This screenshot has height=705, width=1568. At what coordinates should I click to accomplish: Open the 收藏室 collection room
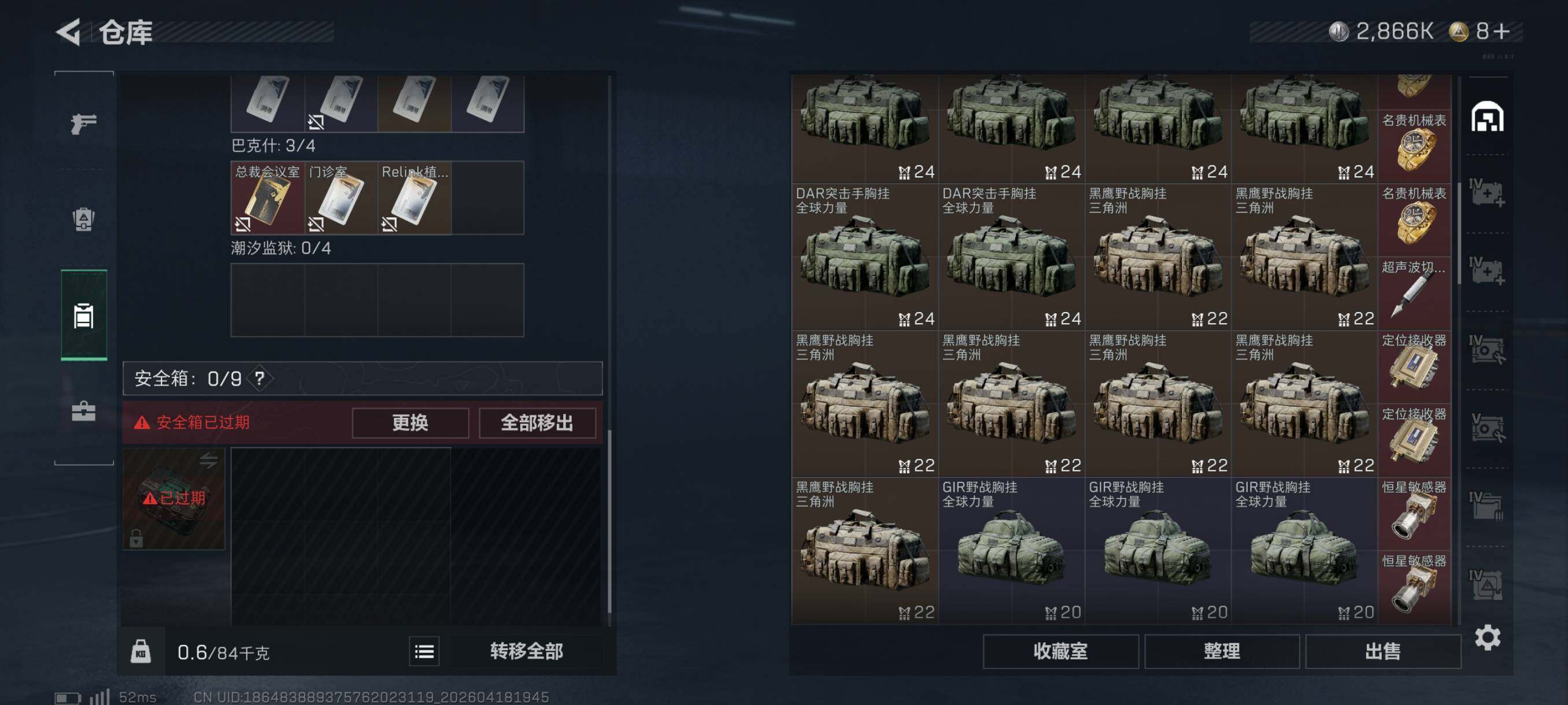[1060, 651]
